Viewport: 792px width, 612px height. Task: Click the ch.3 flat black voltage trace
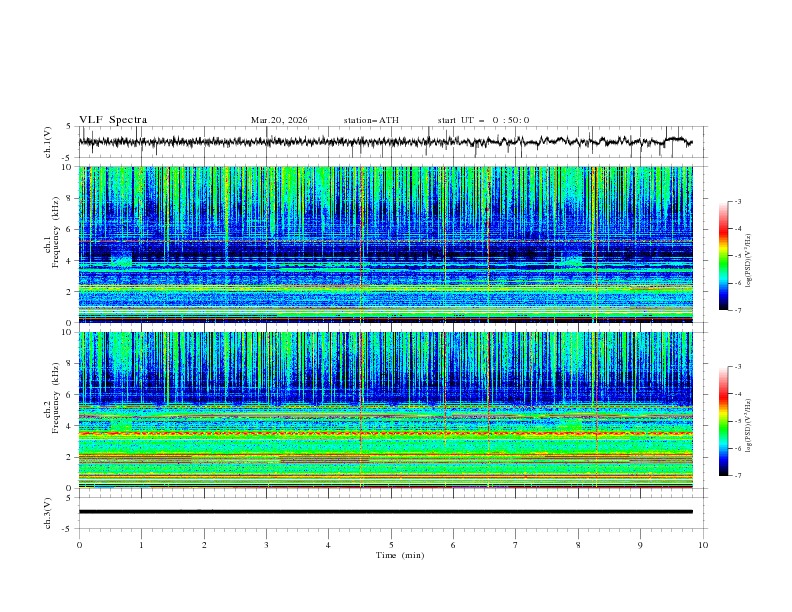click(x=390, y=511)
